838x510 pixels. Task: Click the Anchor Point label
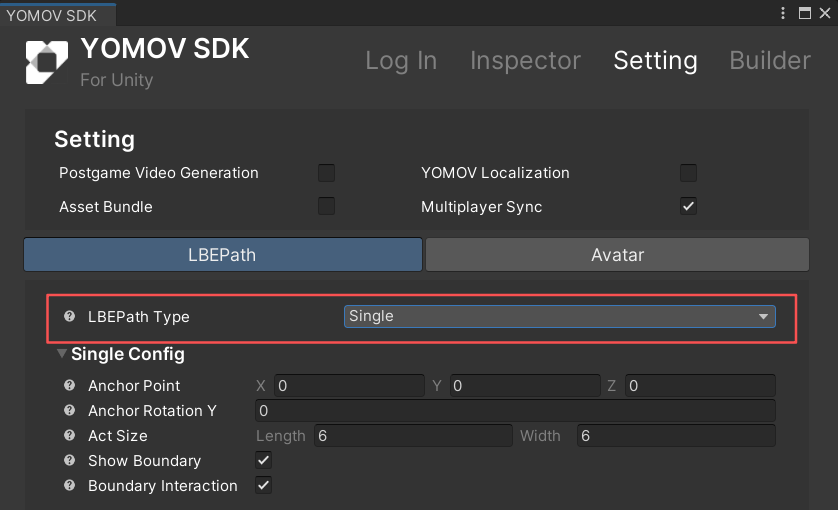coord(134,386)
